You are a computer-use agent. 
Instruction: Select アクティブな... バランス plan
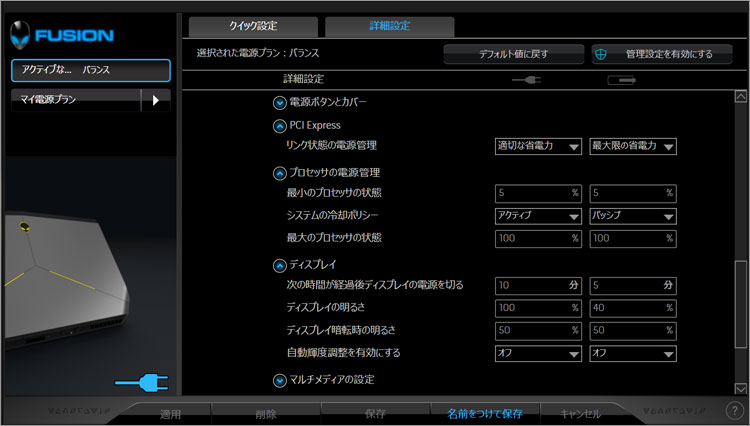click(x=91, y=70)
